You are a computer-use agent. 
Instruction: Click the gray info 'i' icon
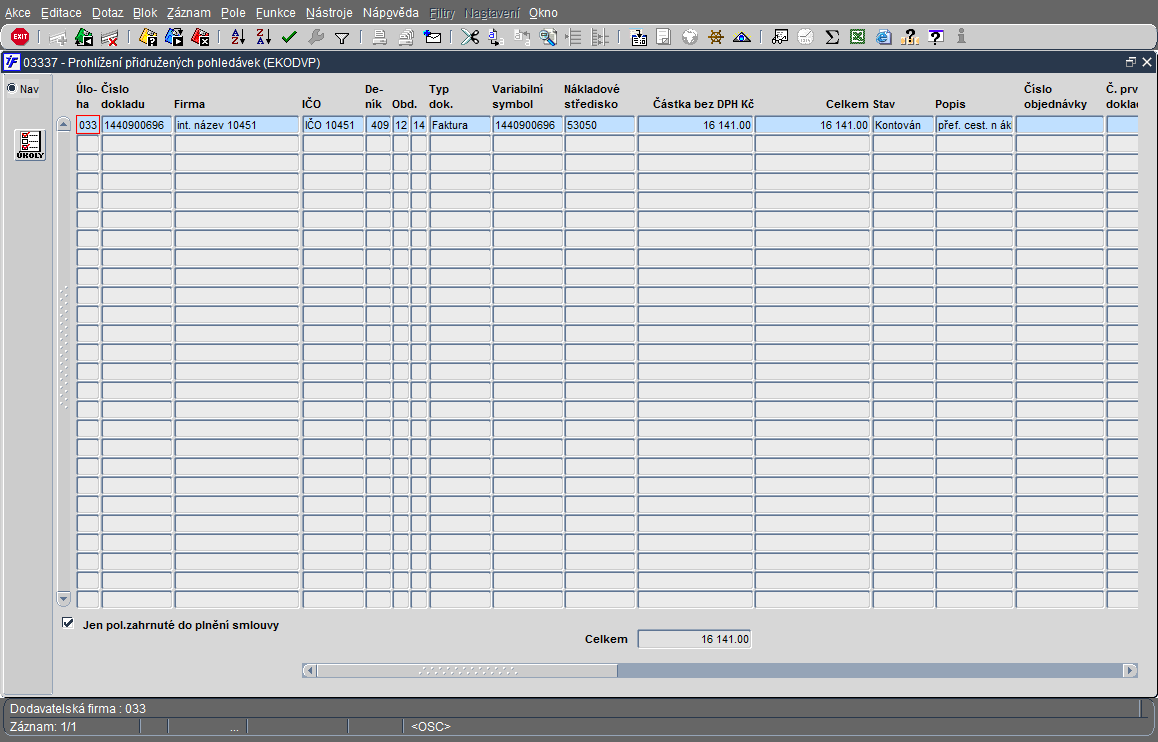pyautogui.click(x=962, y=36)
